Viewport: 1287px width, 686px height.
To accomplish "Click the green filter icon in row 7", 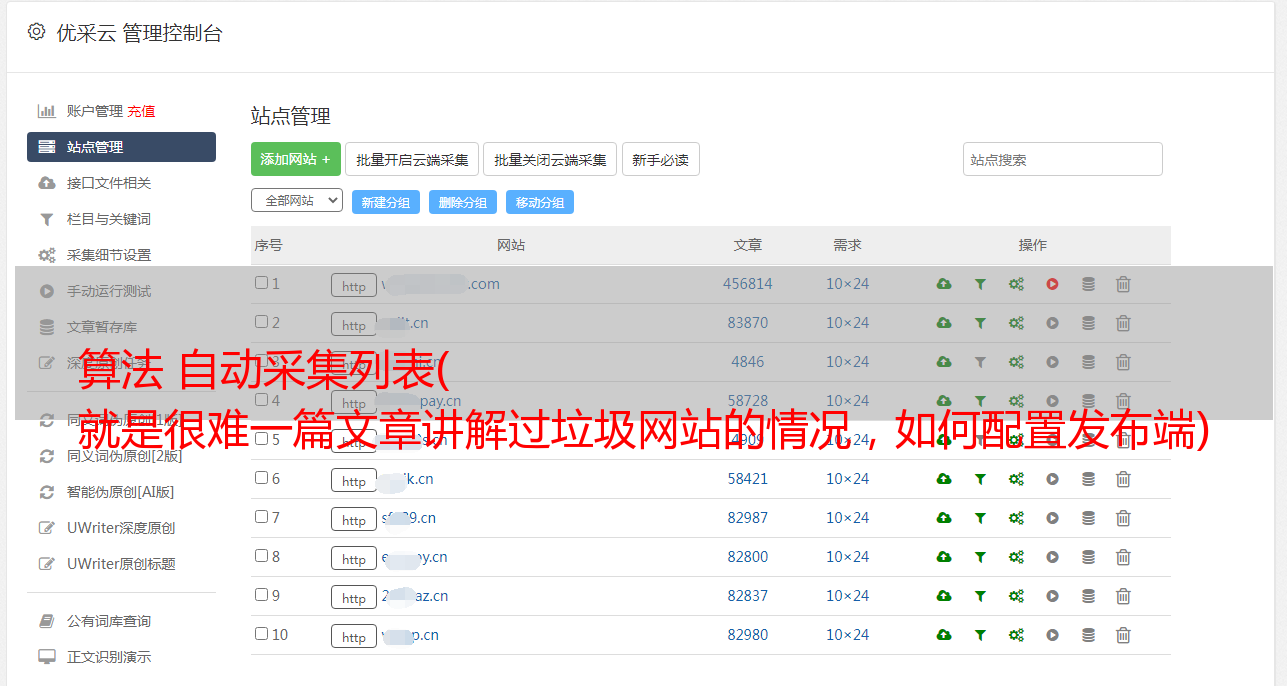I will (x=980, y=518).
